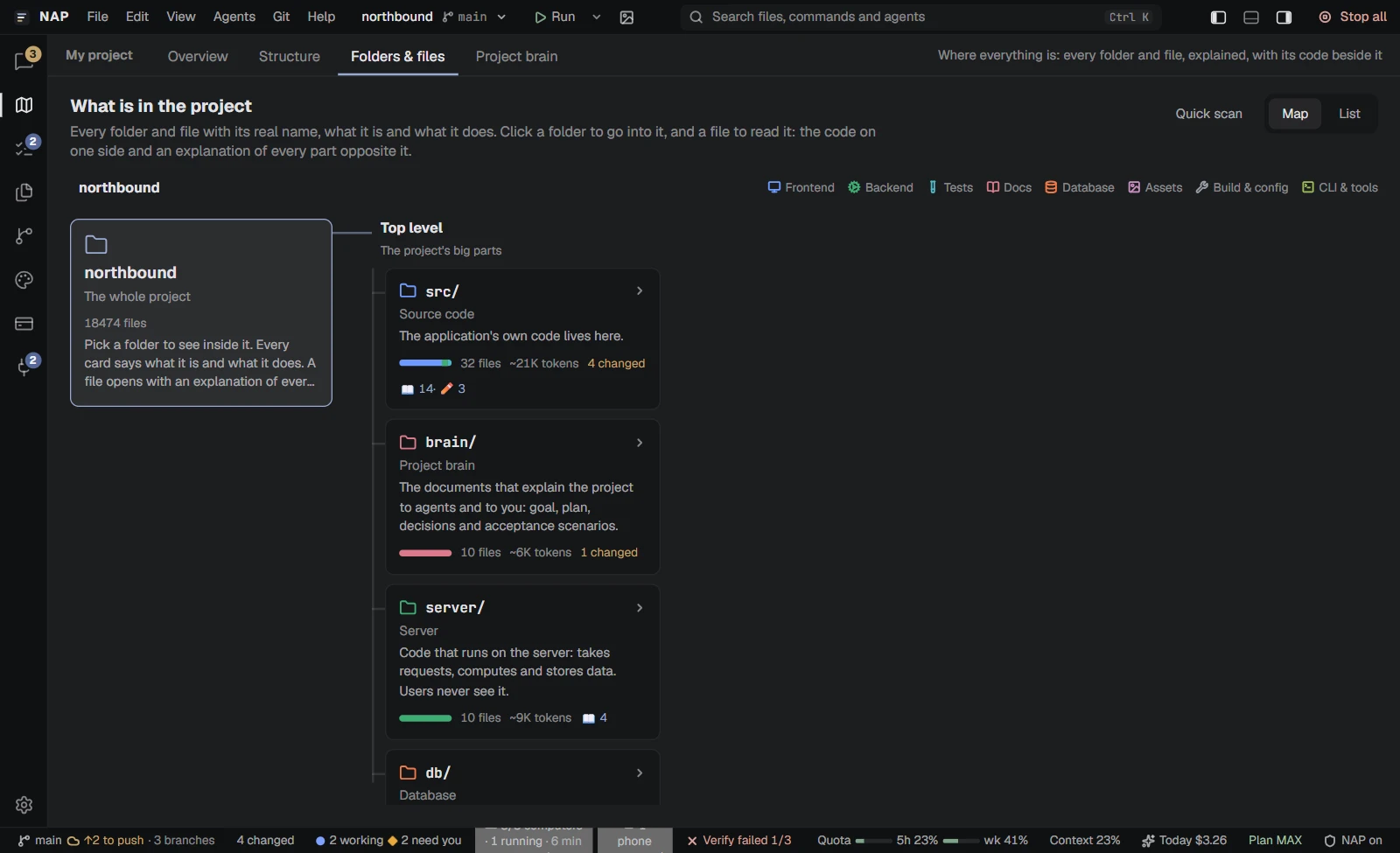Viewport: 1400px width, 853px height.
Task: Click the pencil edits icon in src card
Action: point(447,388)
